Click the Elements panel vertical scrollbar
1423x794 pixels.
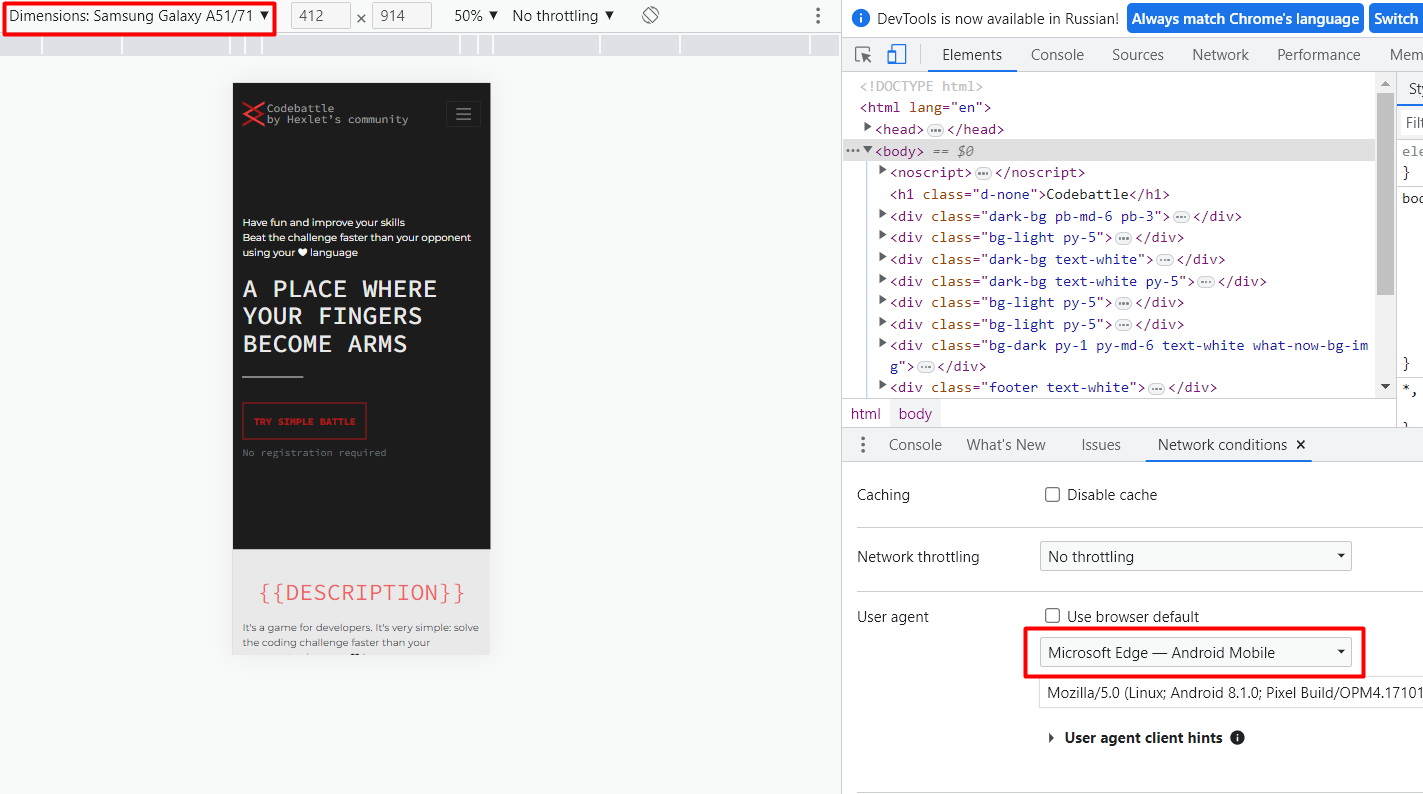pos(1385,195)
